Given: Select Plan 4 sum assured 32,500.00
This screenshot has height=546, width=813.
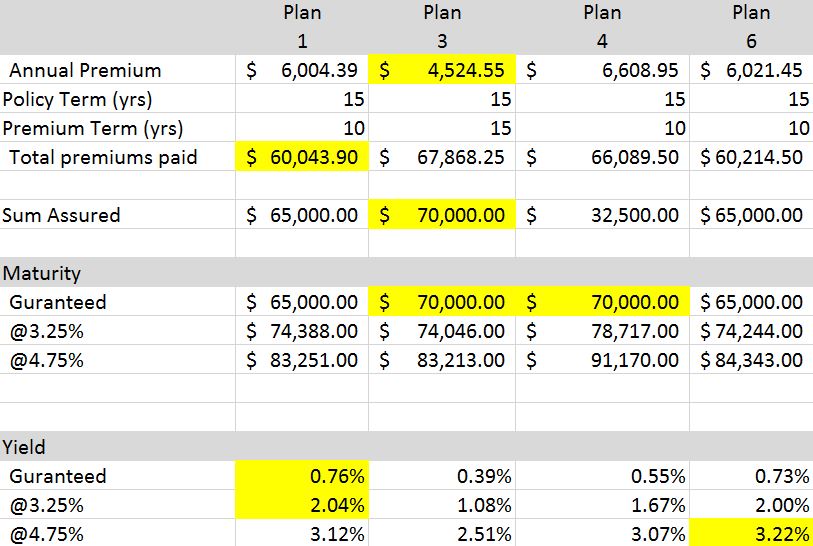Looking at the screenshot, I should tap(604, 215).
